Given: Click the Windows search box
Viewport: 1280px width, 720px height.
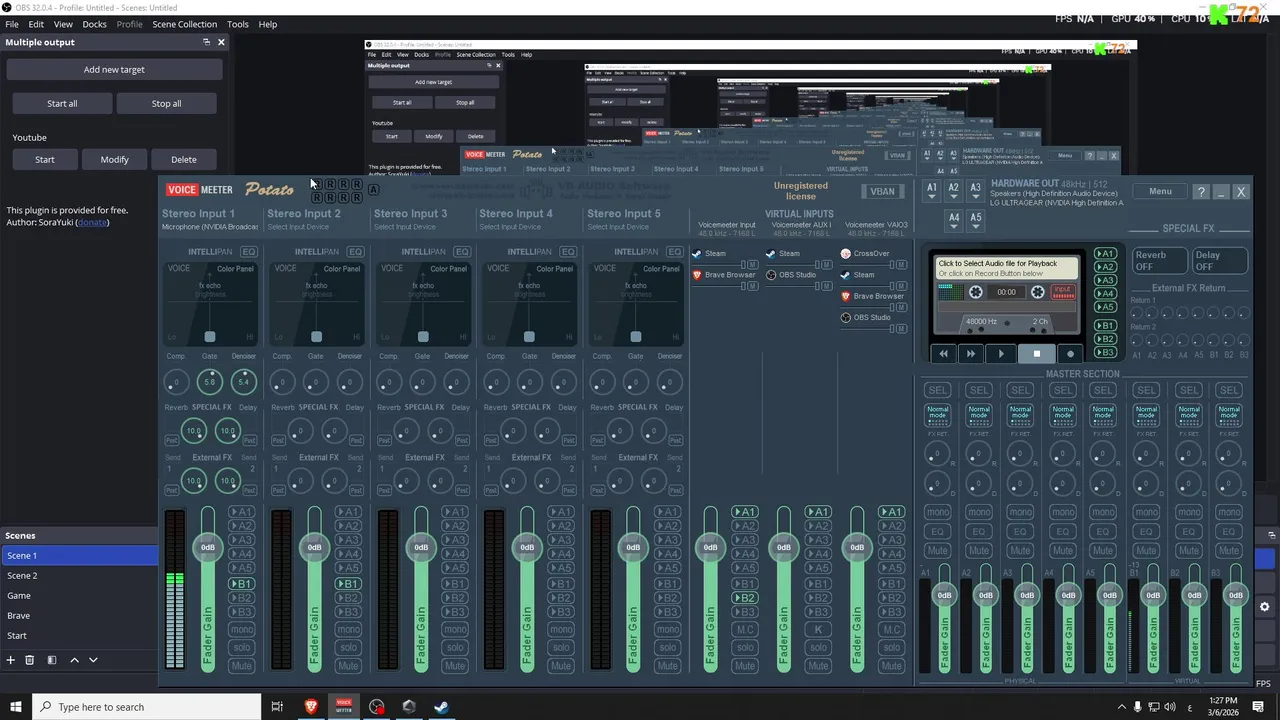Looking at the screenshot, I should [147, 707].
